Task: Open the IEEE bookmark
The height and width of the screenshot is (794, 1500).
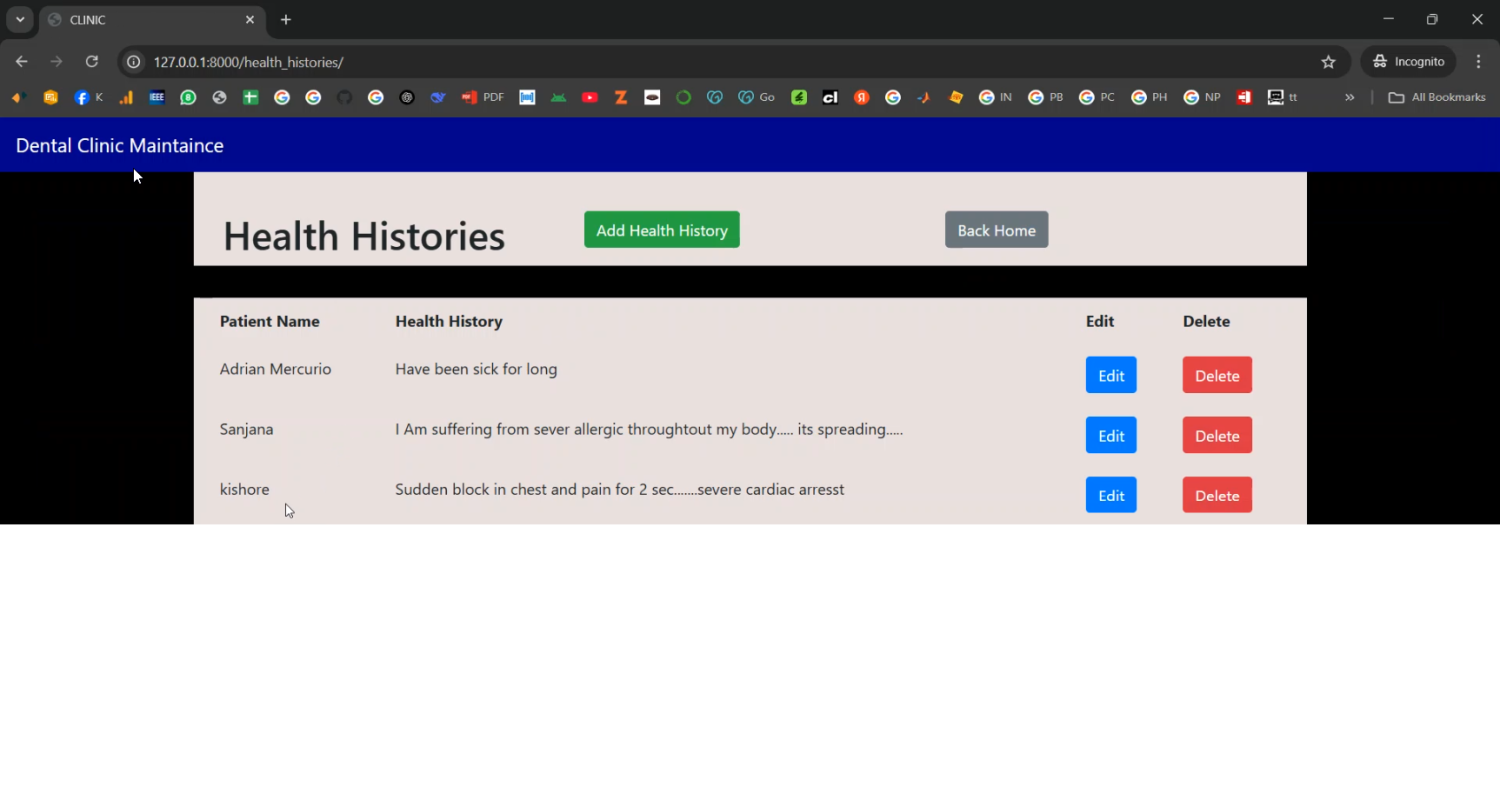Action: click(157, 98)
